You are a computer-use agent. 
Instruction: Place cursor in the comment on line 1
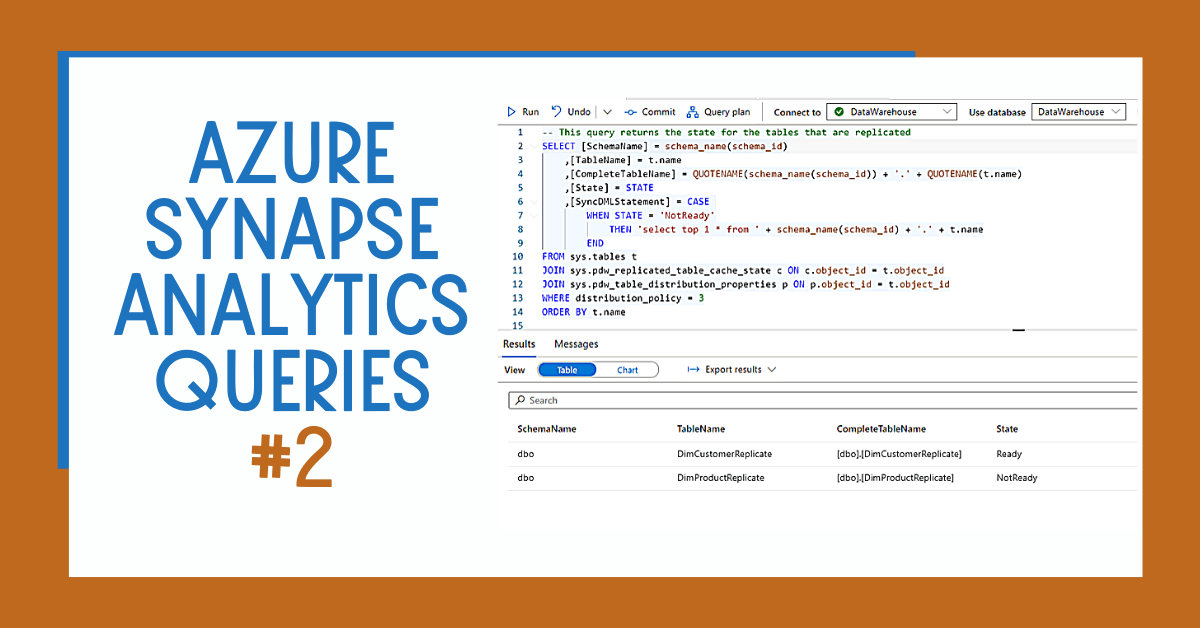[x=726, y=132]
